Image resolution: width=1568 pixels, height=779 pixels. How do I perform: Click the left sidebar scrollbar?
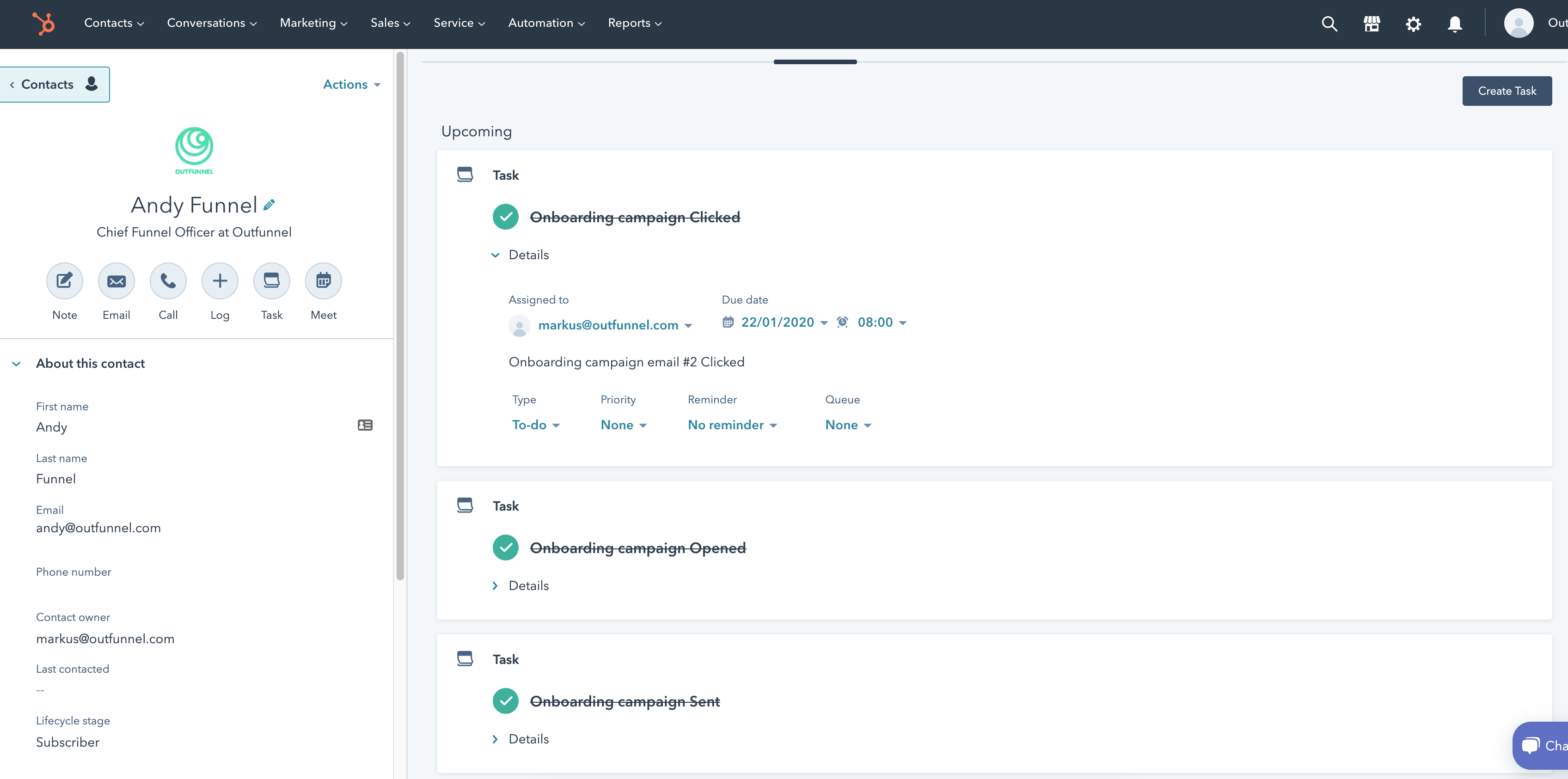pos(400,316)
